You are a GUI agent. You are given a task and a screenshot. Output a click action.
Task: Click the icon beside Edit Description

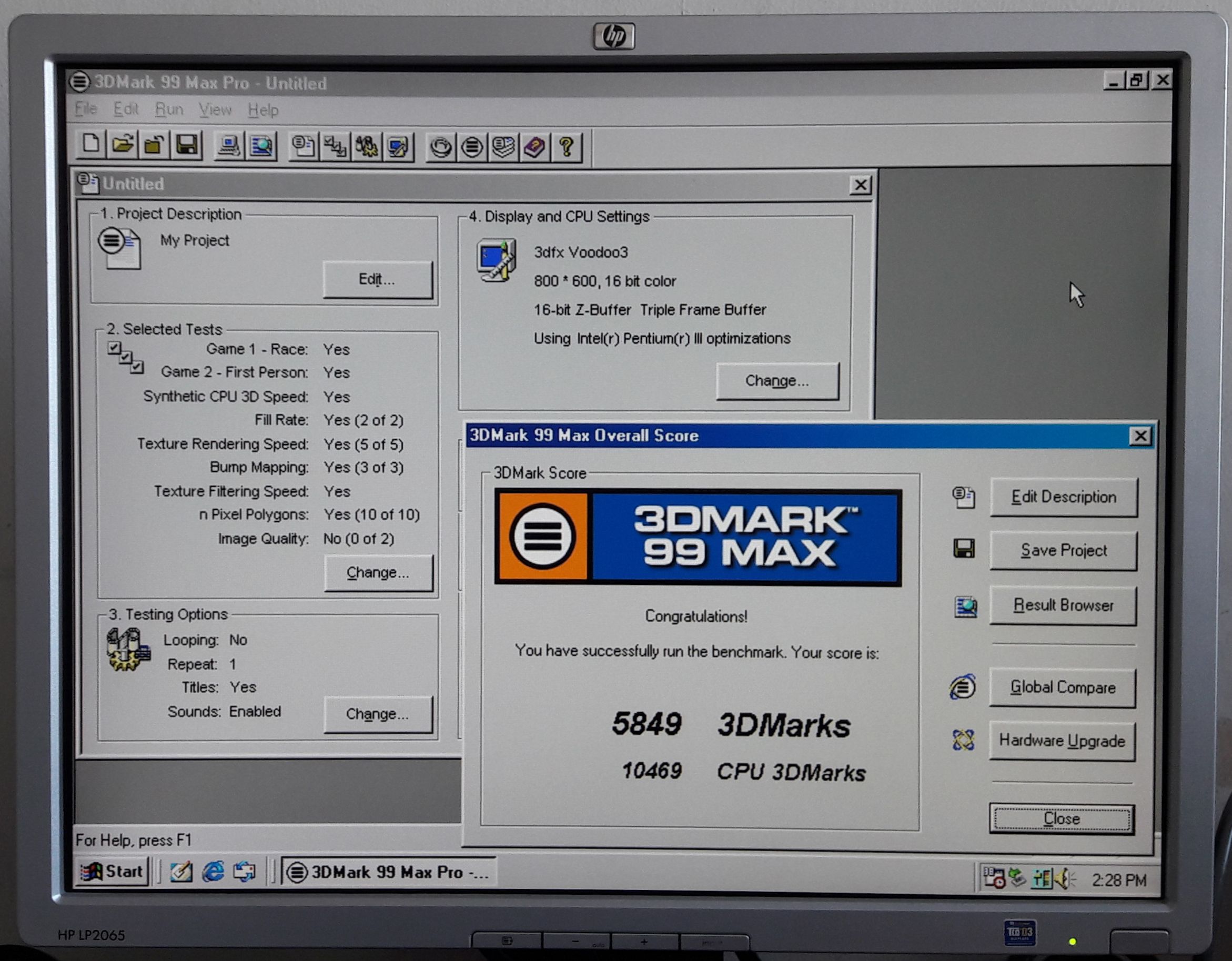964,497
